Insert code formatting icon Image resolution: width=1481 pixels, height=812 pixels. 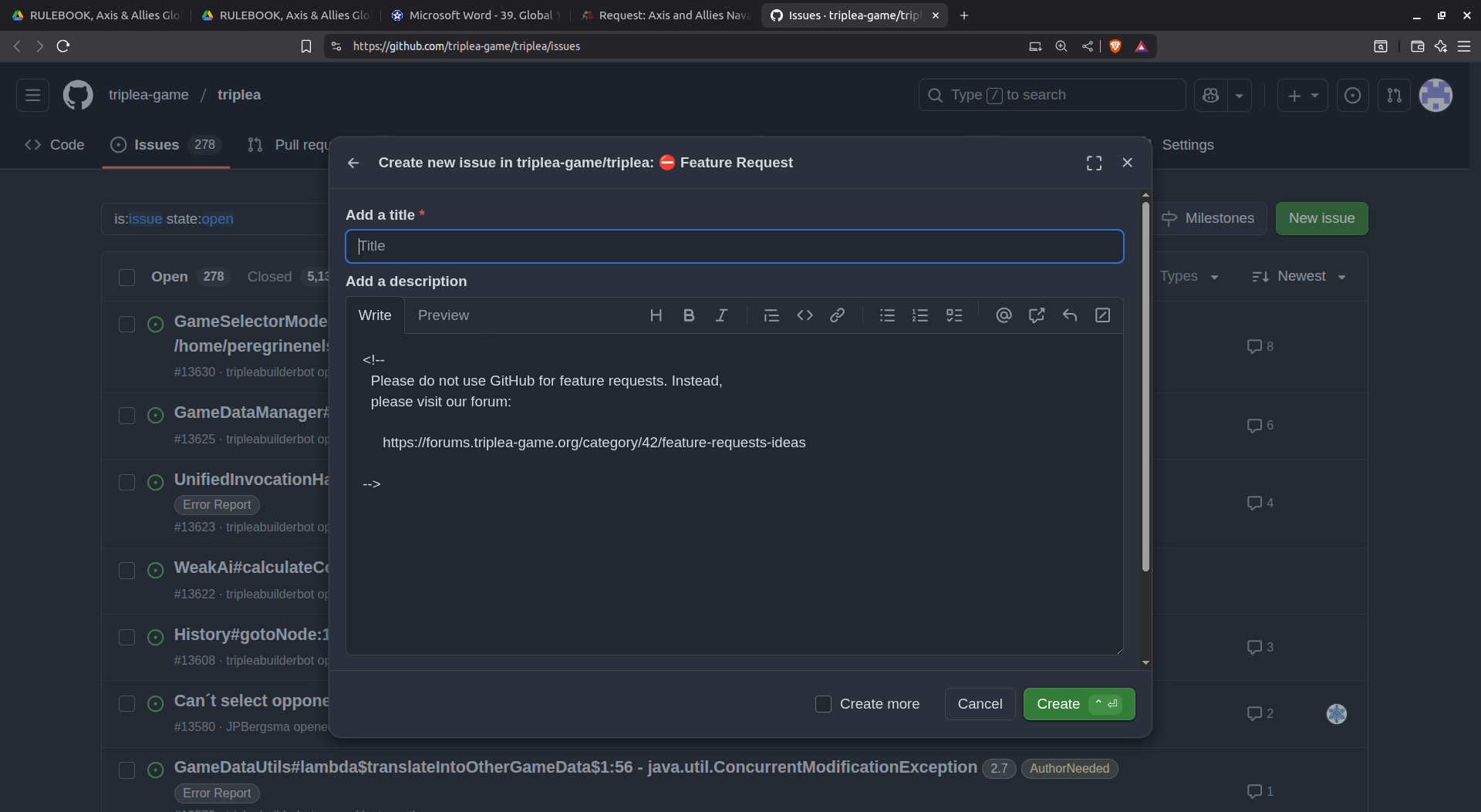click(x=805, y=315)
